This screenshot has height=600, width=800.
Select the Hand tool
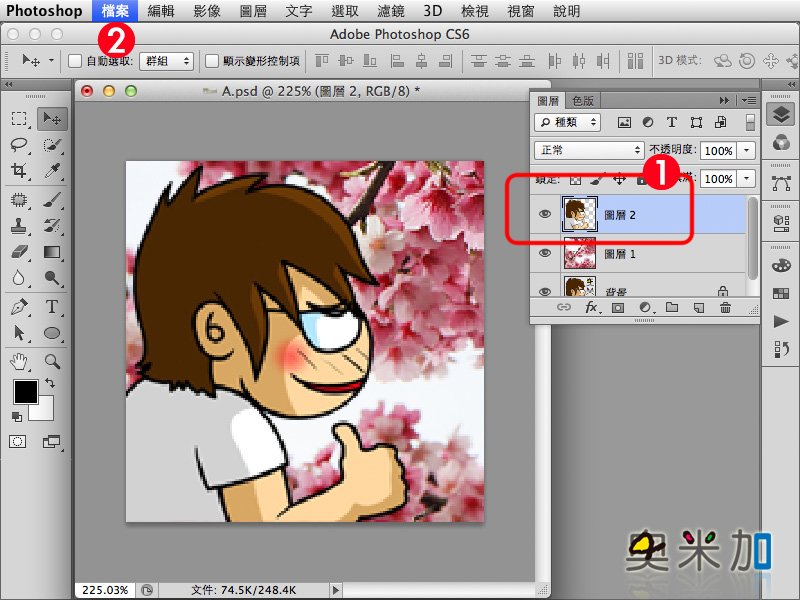[19, 361]
